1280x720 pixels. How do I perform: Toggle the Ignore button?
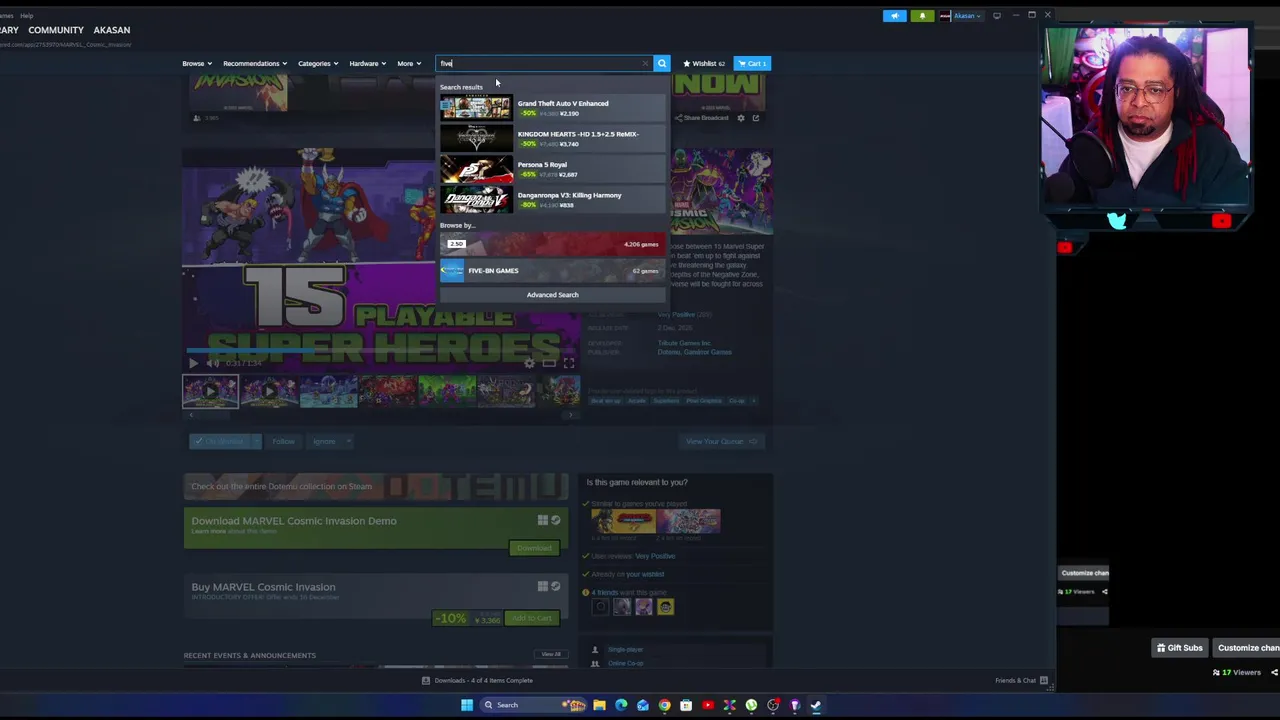[323, 441]
